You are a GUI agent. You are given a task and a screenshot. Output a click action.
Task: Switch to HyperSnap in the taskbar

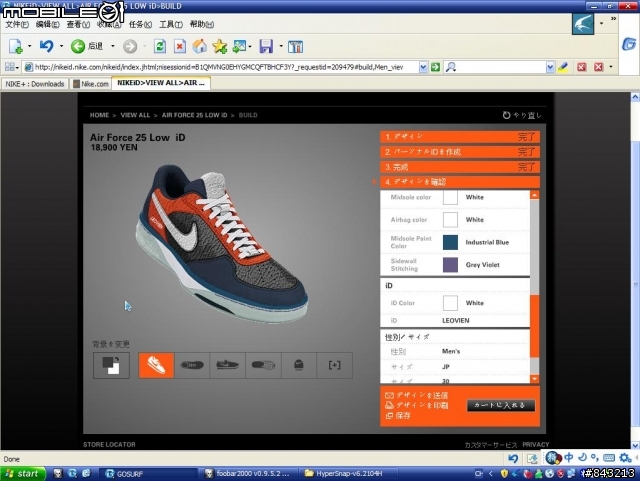348,474
